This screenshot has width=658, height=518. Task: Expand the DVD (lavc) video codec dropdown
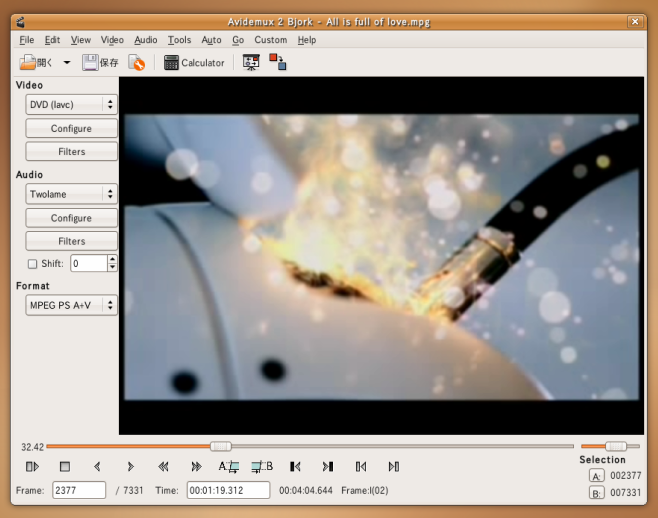(x=71, y=105)
